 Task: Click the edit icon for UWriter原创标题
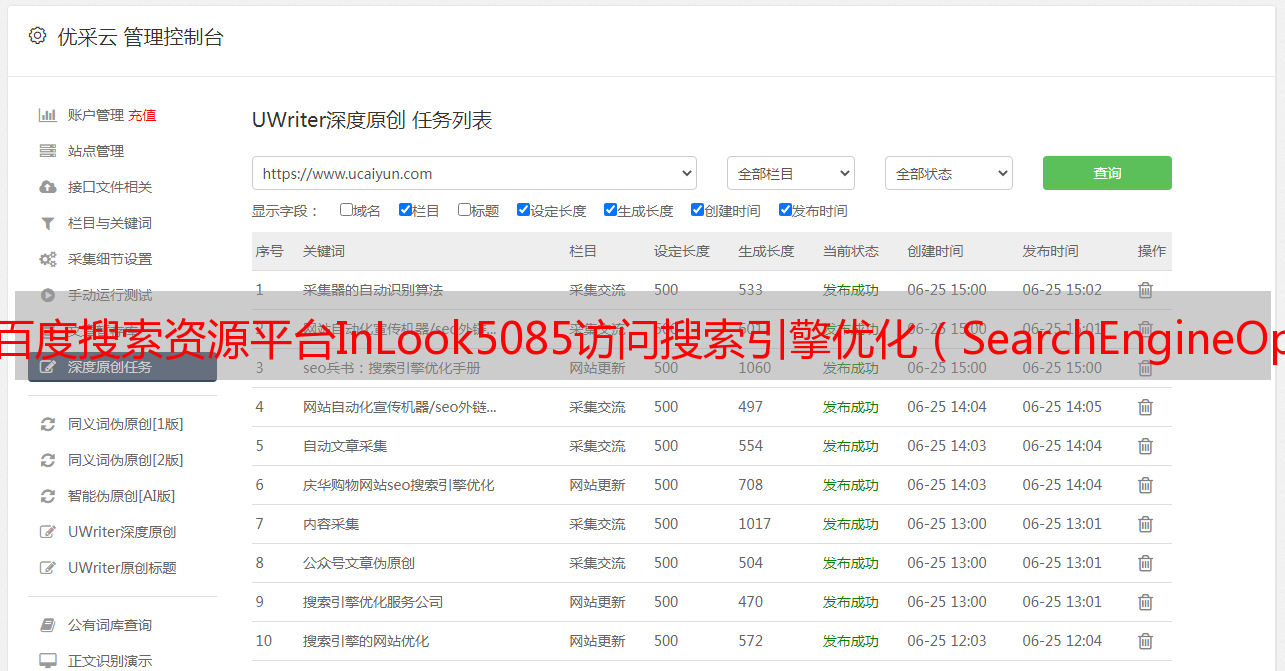pyautogui.click(x=47, y=568)
